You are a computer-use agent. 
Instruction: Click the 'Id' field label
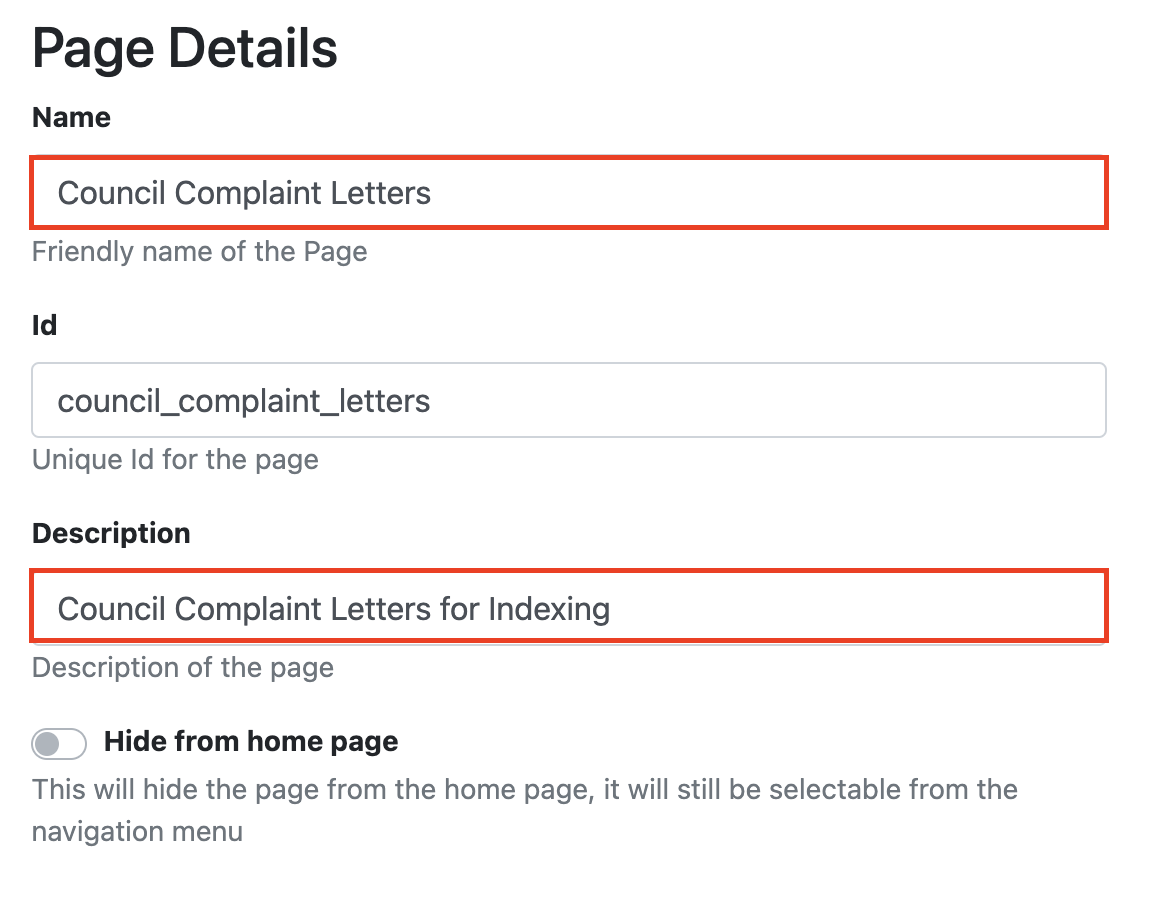coord(44,325)
